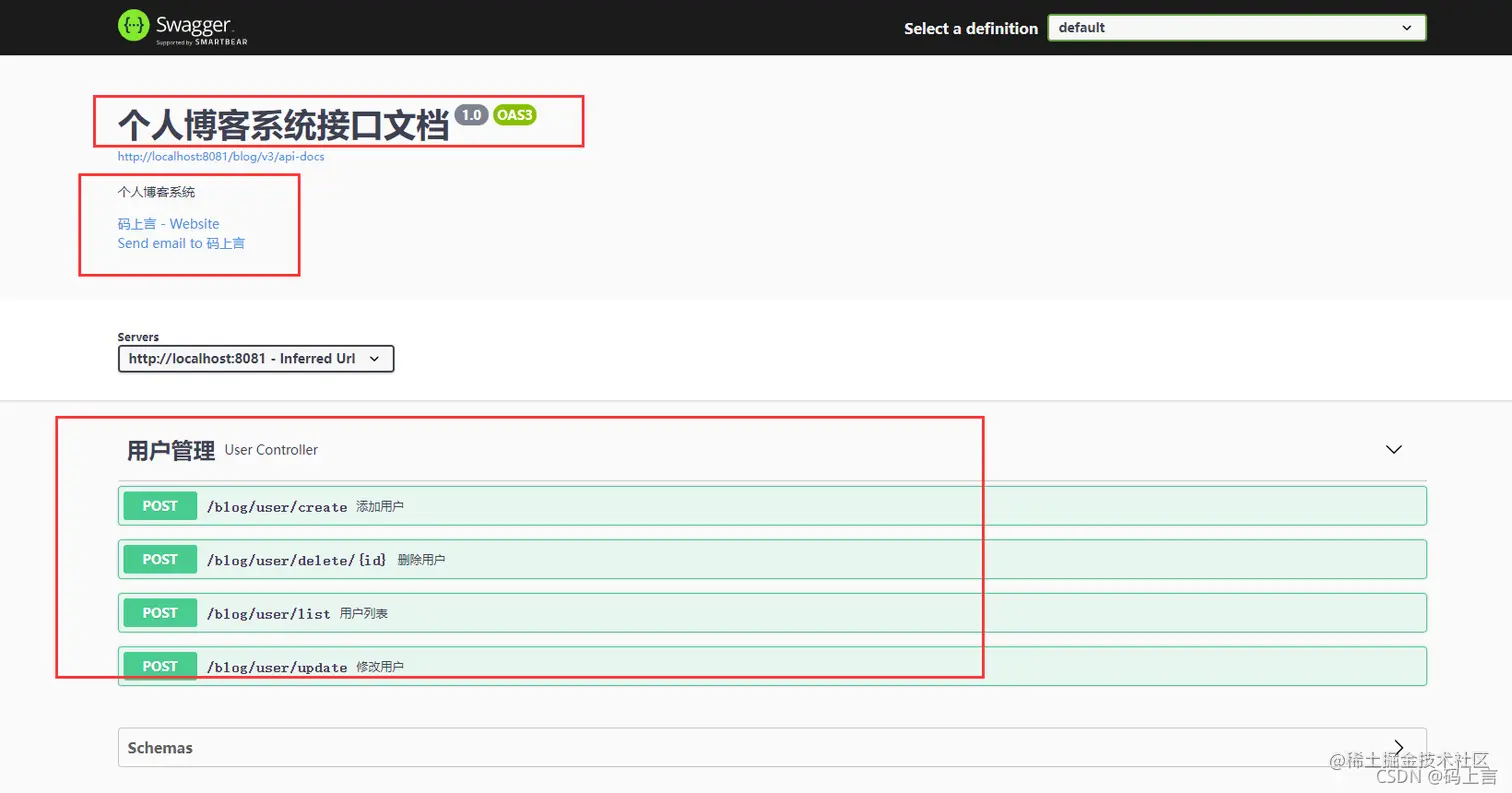Collapse the 用户管理 section chevron
Viewport: 1512px width, 793px height.
(x=1394, y=450)
